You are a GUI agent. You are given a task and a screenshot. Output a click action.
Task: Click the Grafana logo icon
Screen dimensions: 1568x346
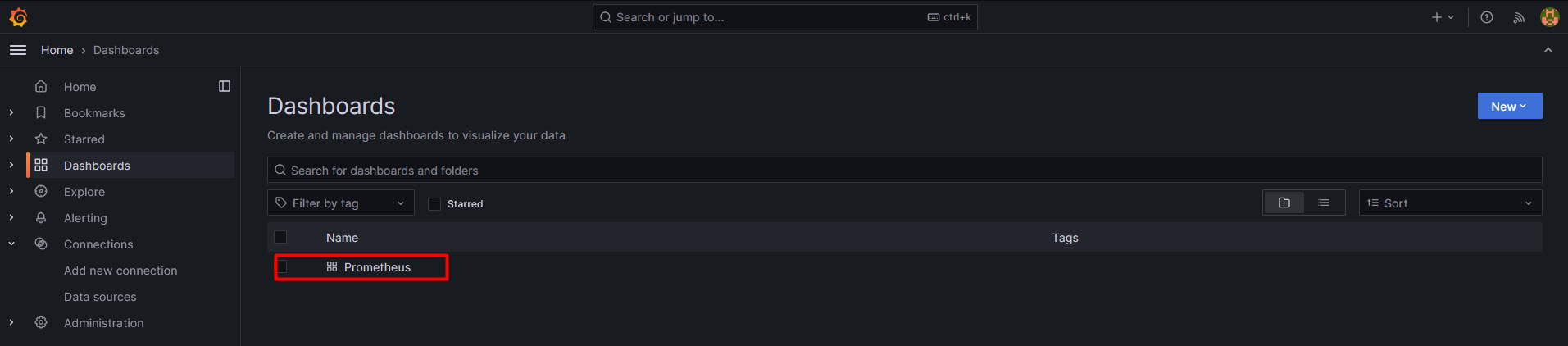pos(18,17)
